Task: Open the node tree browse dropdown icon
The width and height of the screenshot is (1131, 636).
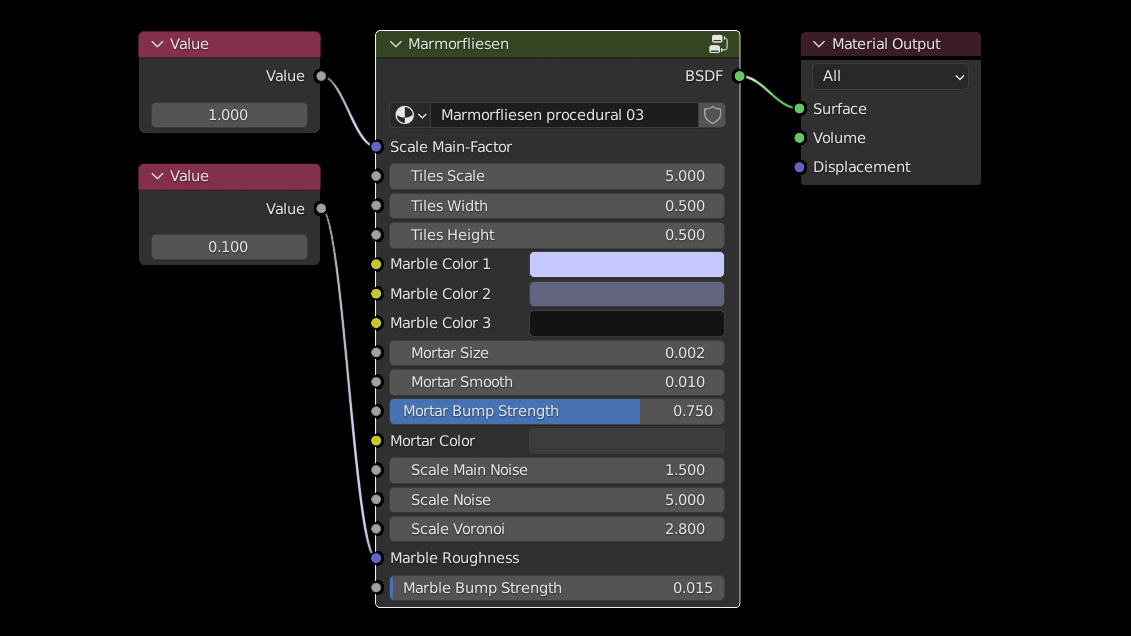Action: pos(410,115)
